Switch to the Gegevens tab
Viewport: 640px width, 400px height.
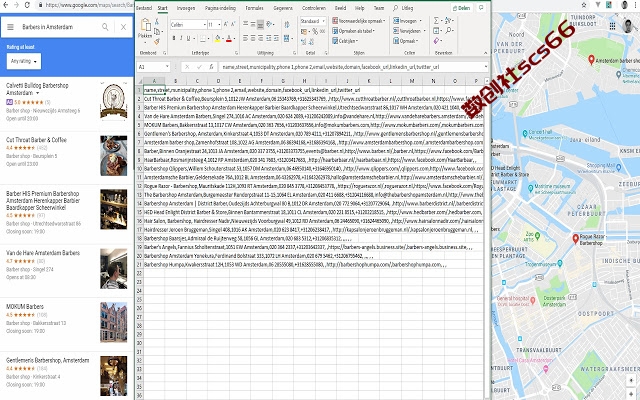point(283,8)
